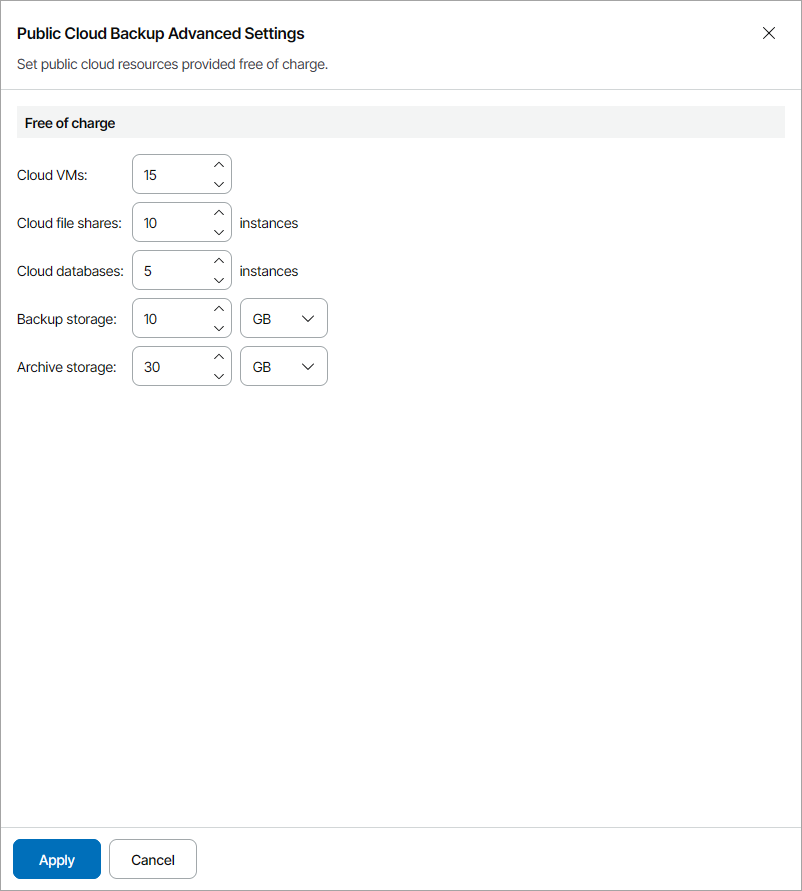The image size is (802, 891).
Task: Increase the Cloud VMs value
Action: [x=219, y=165]
